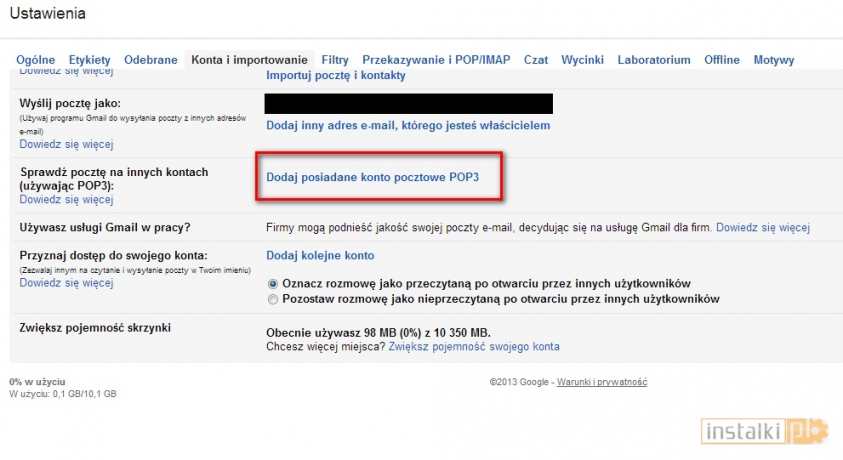843x460 pixels.
Task: Go to the Filtry tab
Action: 335,60
